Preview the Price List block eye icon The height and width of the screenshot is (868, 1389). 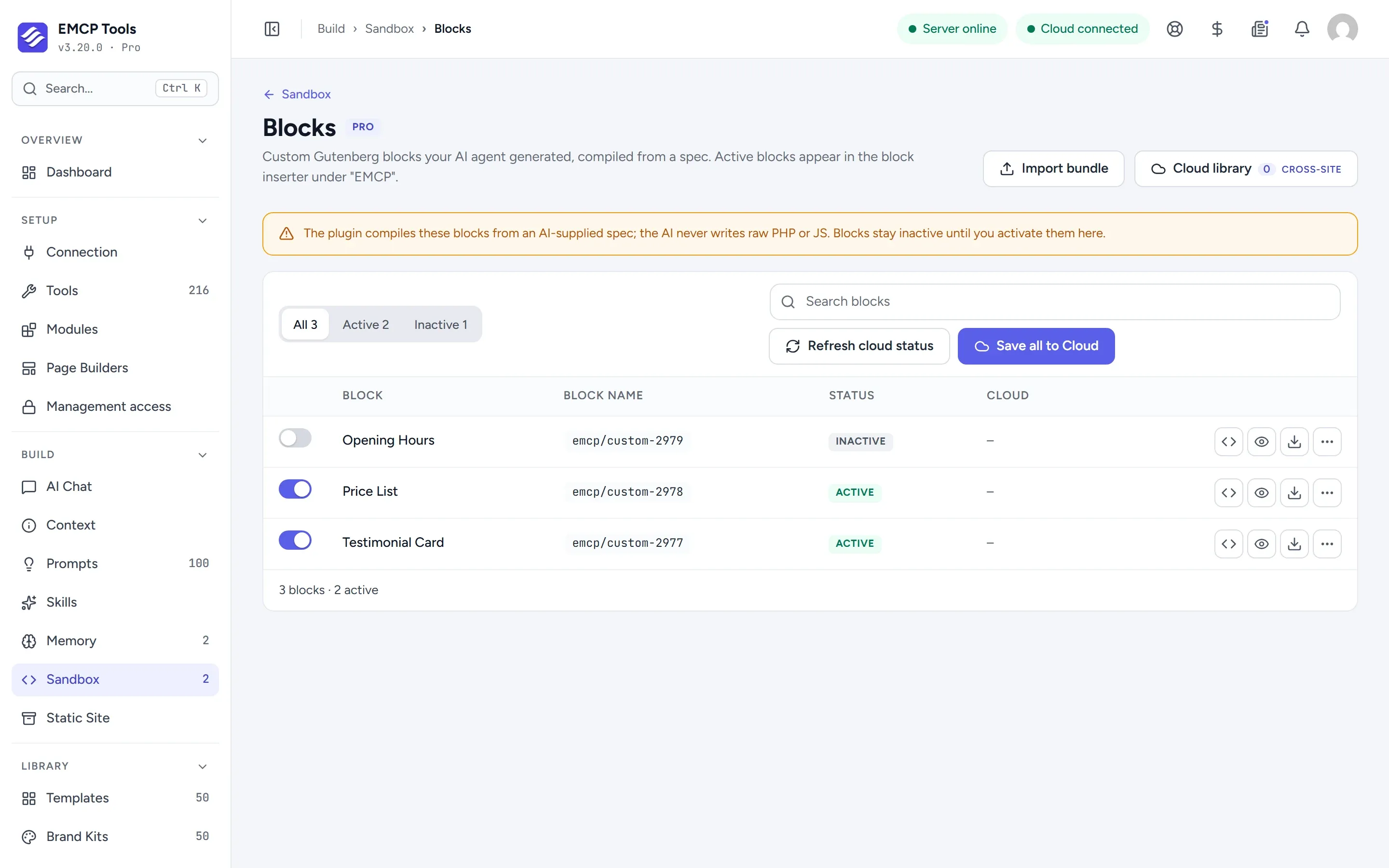(x=1261, y=492)
